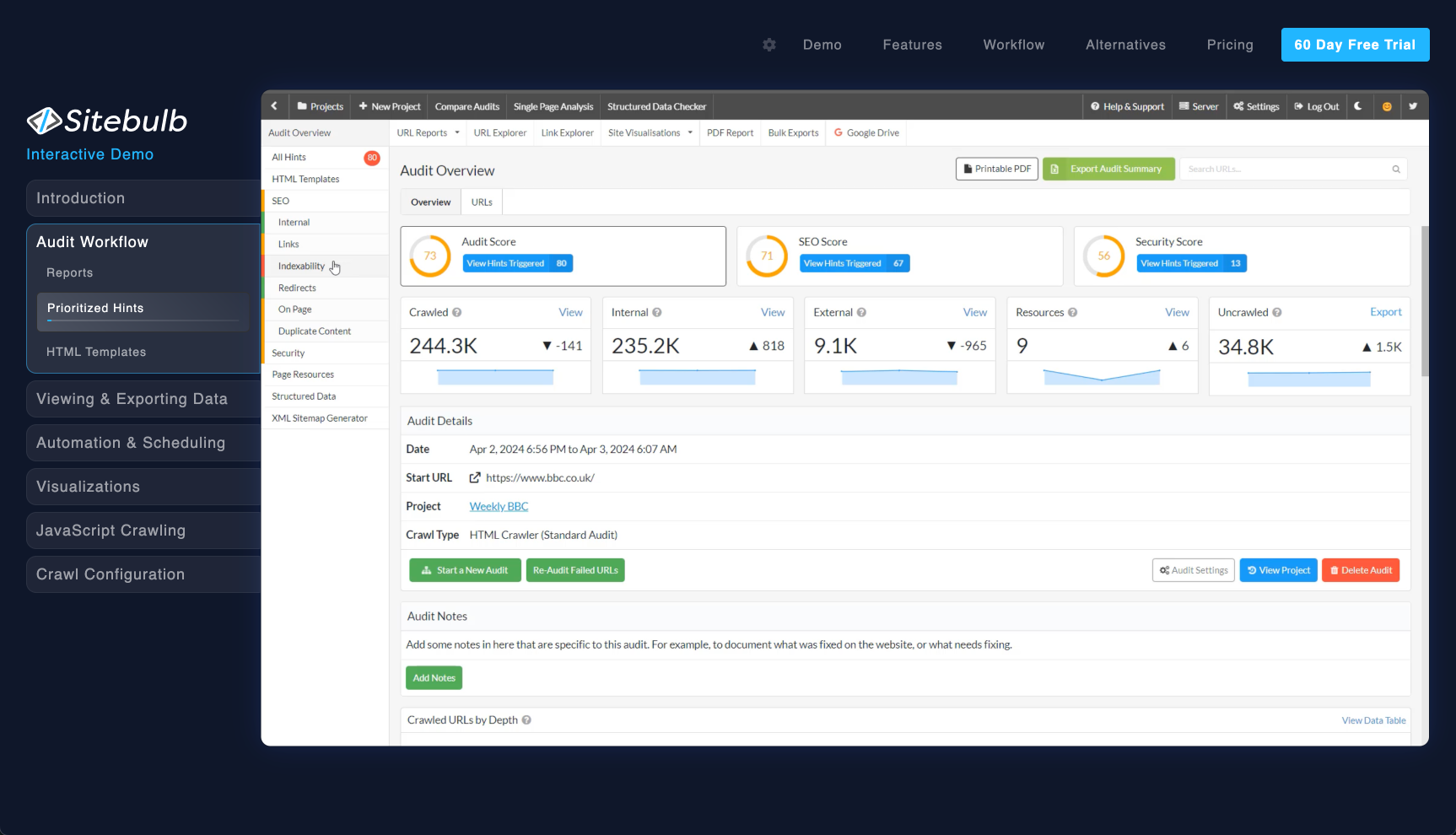Screen dimensions: 1456x835
Task: Click the Audit Score circular gauge showing 73
Action: coord(430,256)
